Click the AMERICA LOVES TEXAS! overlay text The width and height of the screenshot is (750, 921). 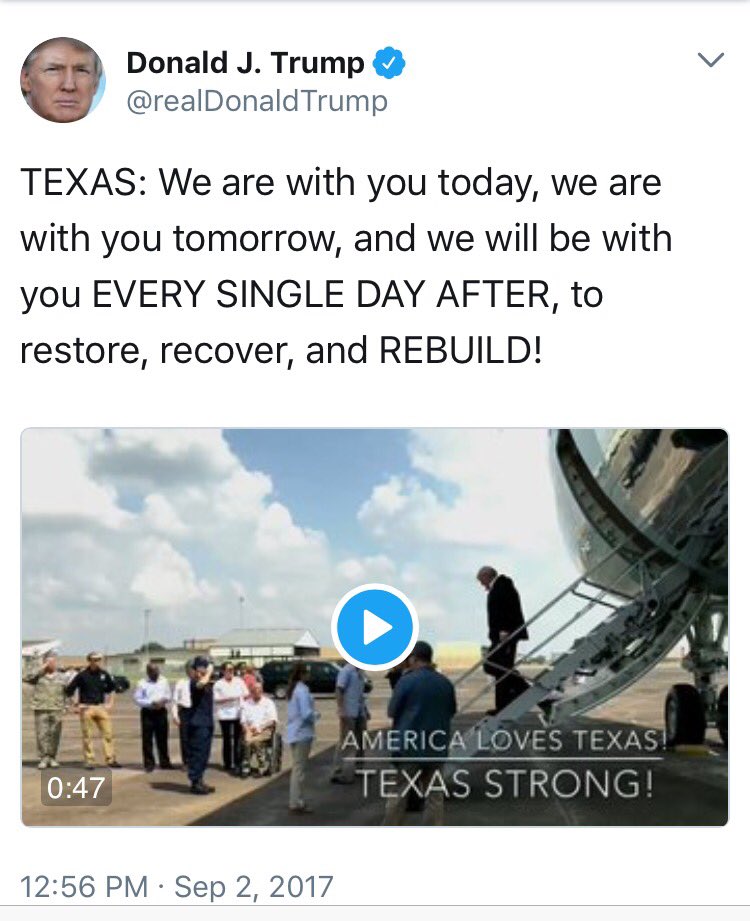click(503, 740)
